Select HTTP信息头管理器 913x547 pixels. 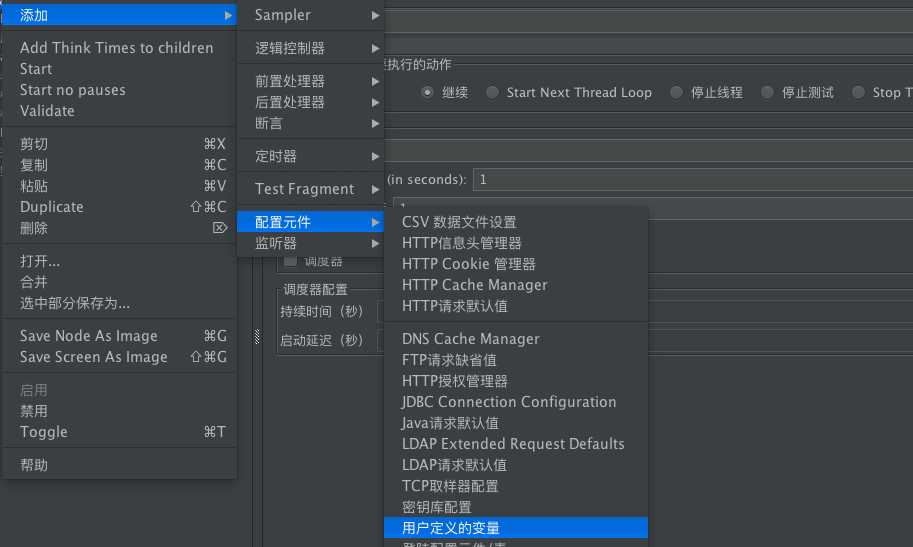click(x=516, y=243)
